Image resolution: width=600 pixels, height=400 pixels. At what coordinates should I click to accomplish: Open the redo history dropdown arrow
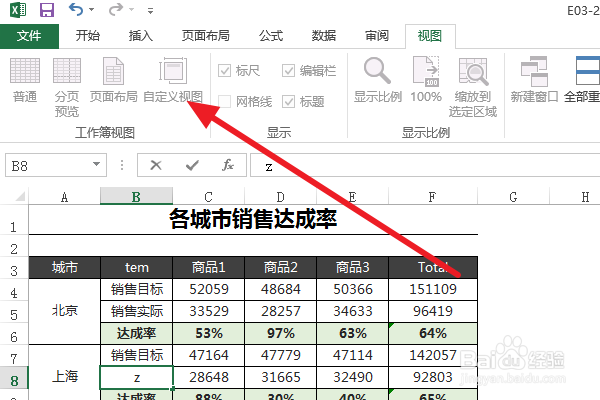point(132,10)
